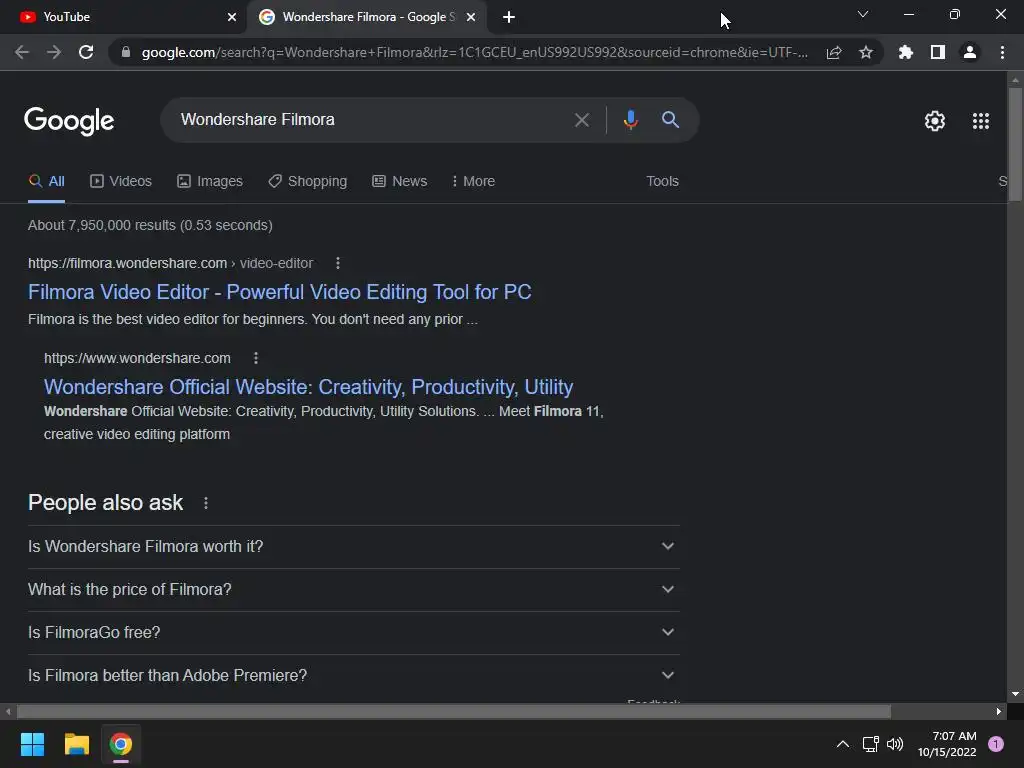Open the notification center badge
This screenshot has width=1024, height=768.
995,744
